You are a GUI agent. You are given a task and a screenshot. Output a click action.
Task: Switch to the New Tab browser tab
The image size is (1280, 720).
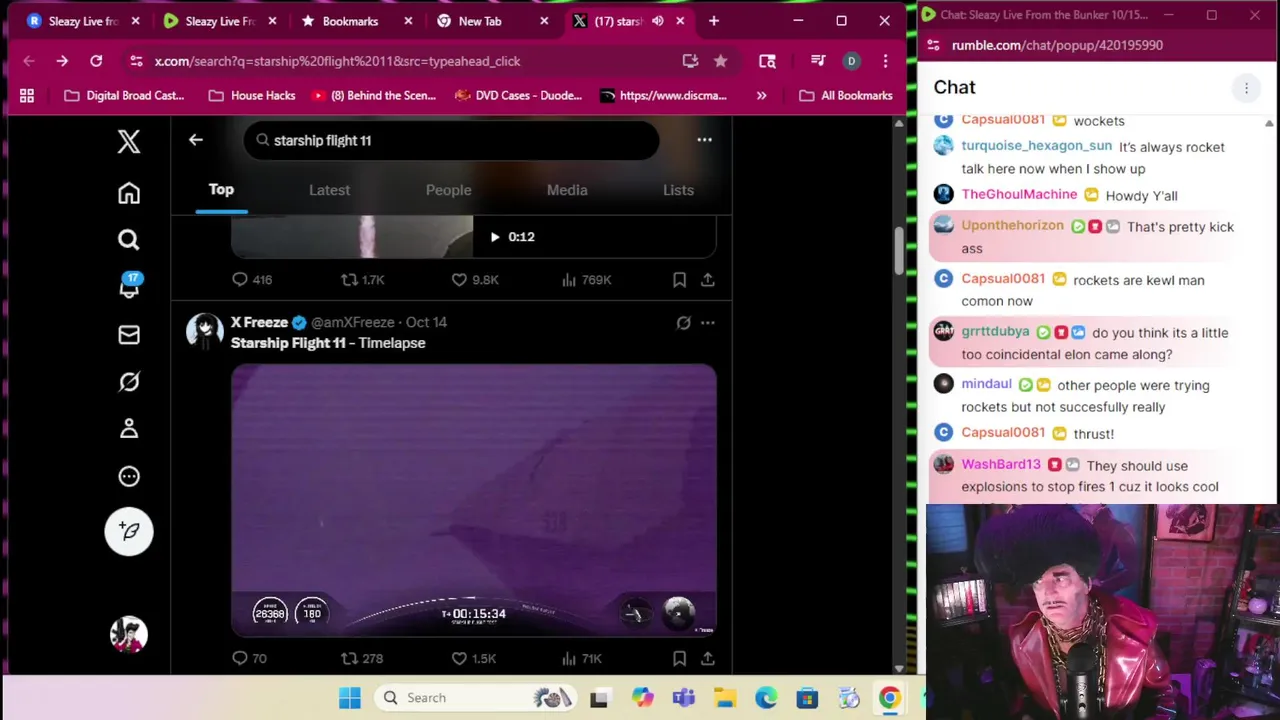click(x=480, y=21)
